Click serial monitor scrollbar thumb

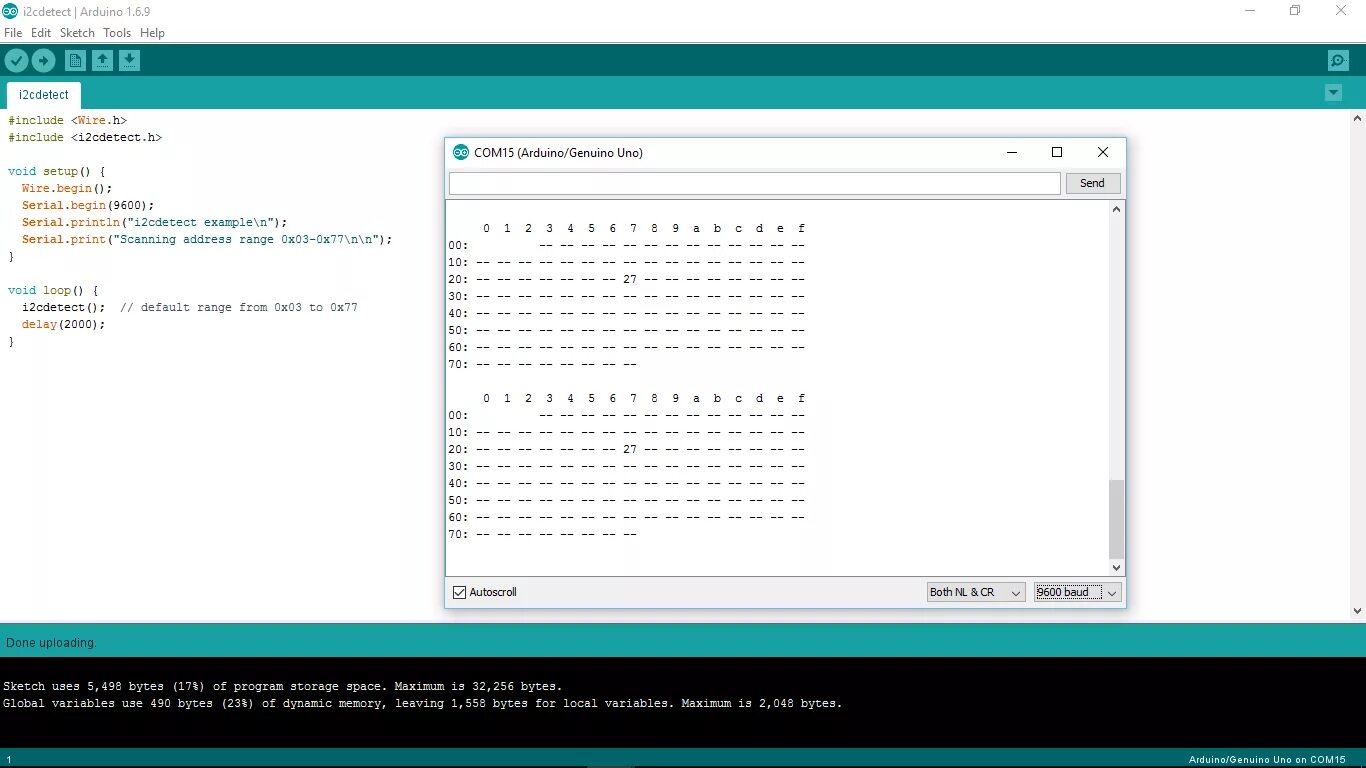(x=1117, y=519)
